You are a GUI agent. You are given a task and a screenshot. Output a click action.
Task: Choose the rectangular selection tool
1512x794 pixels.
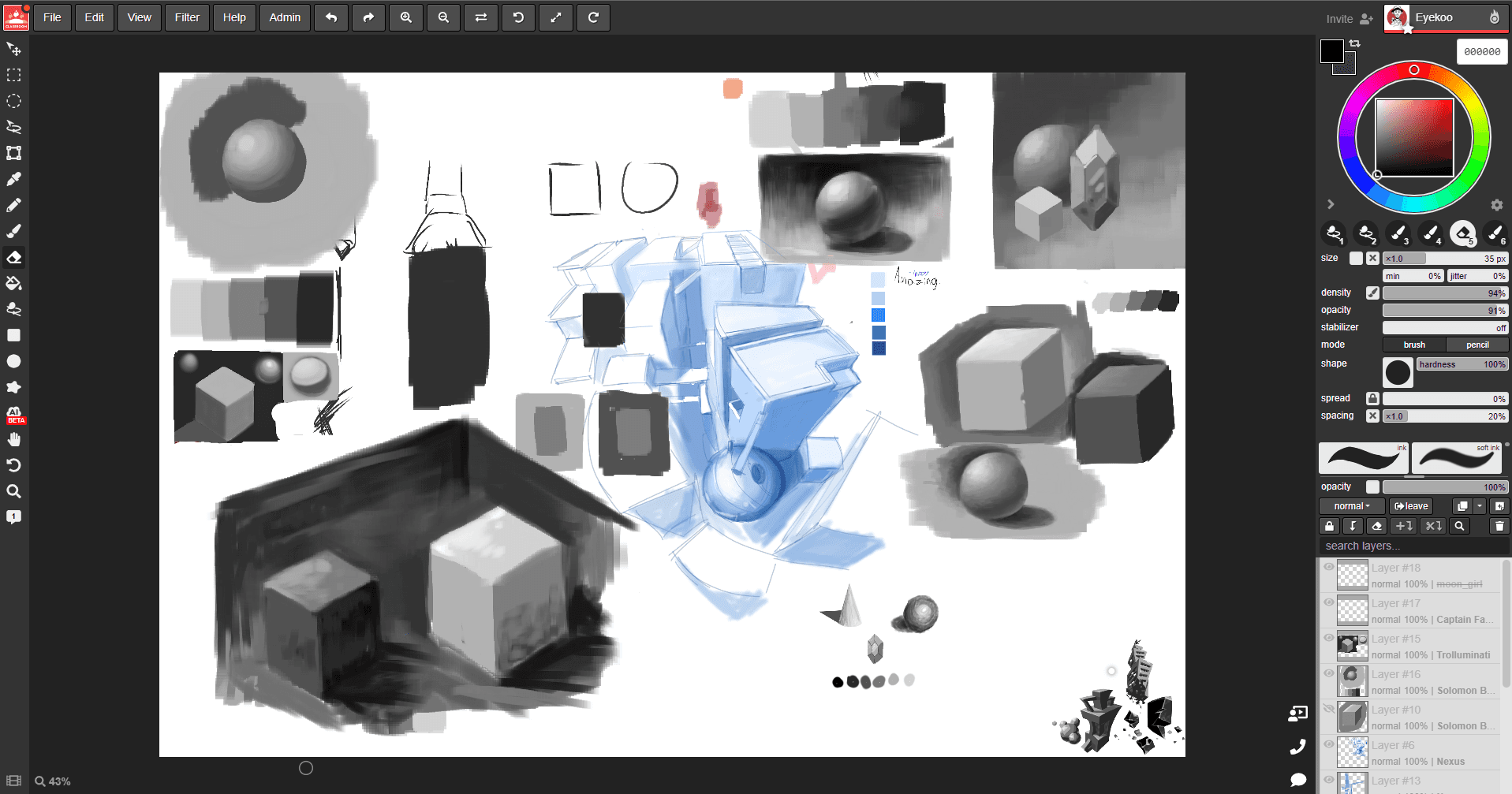click(13, 75)
